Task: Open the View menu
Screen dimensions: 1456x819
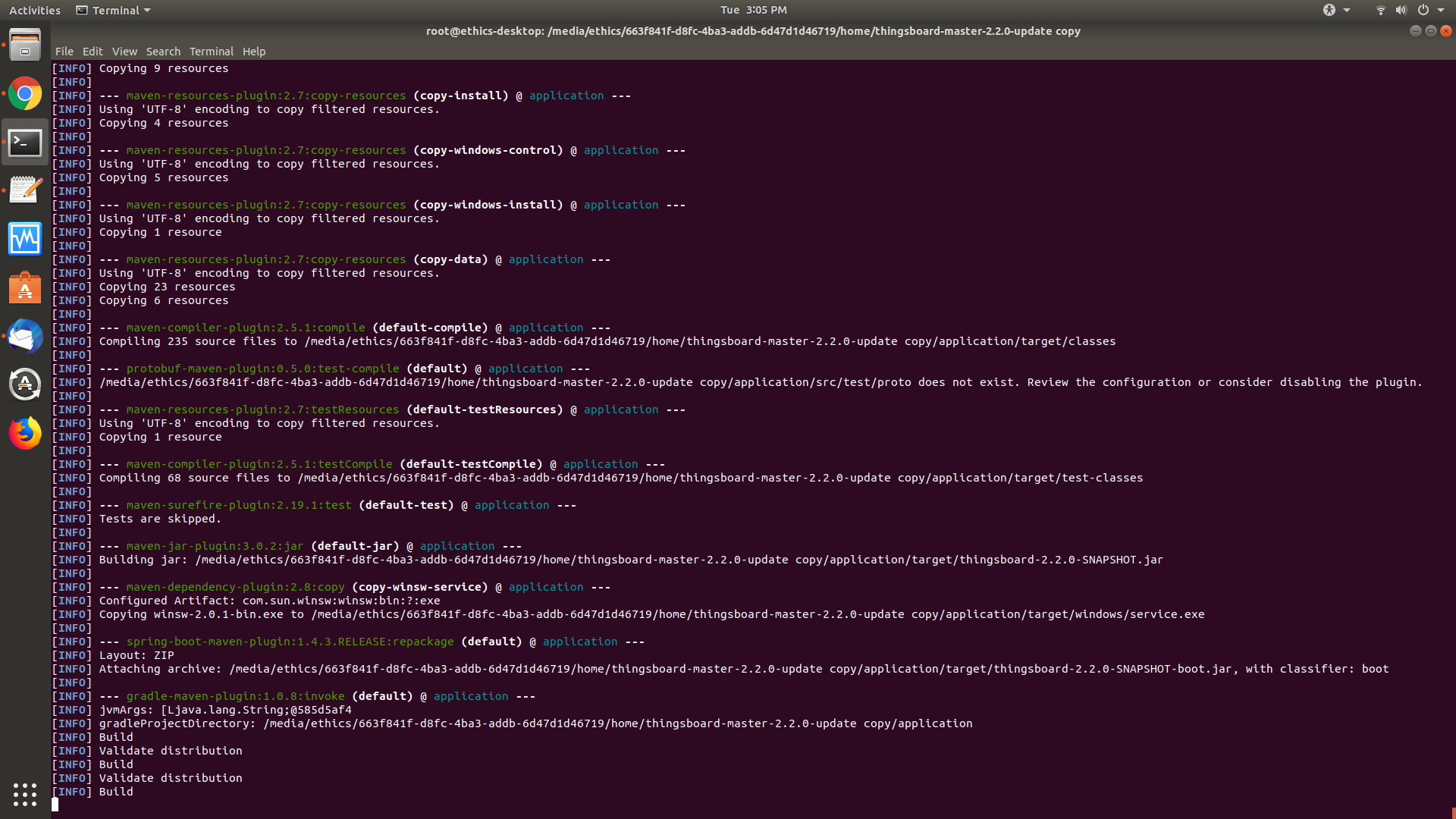Action: (124, 52)
